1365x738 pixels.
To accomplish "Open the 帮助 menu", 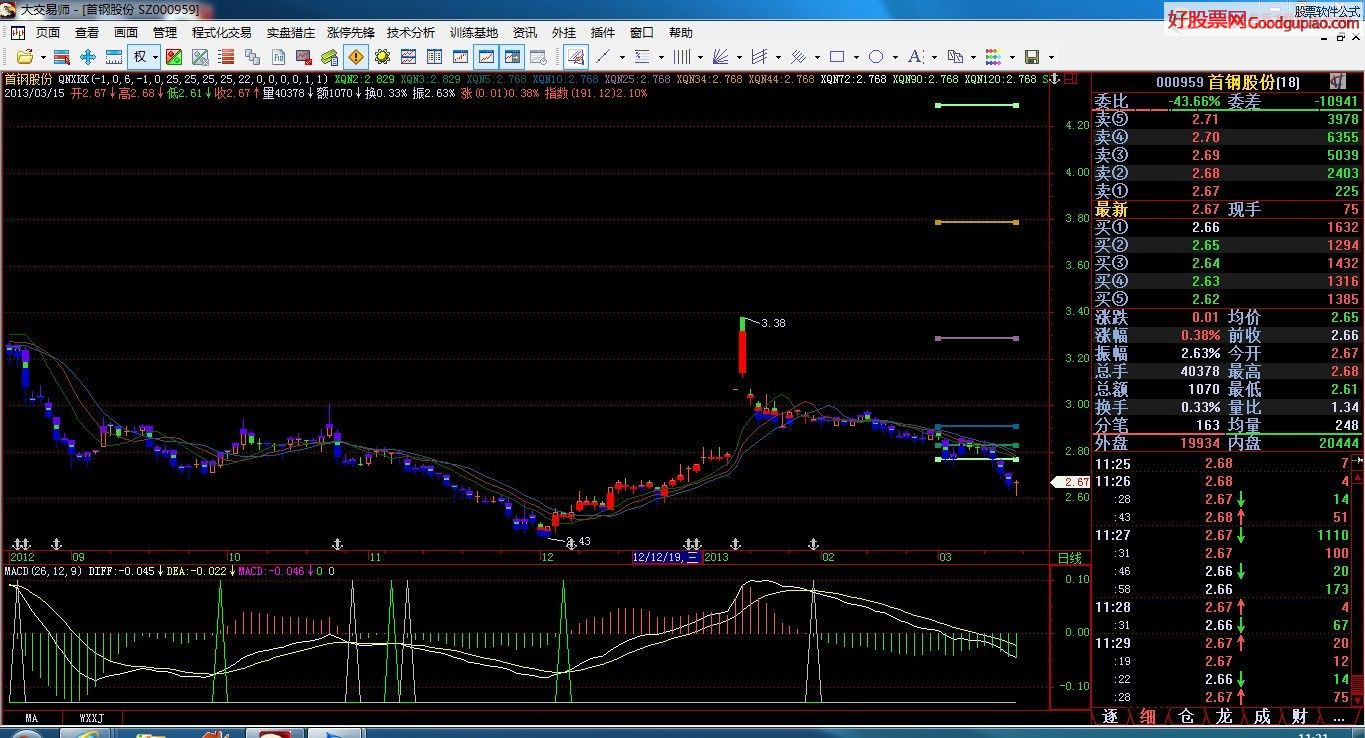I will coord(681,32).
